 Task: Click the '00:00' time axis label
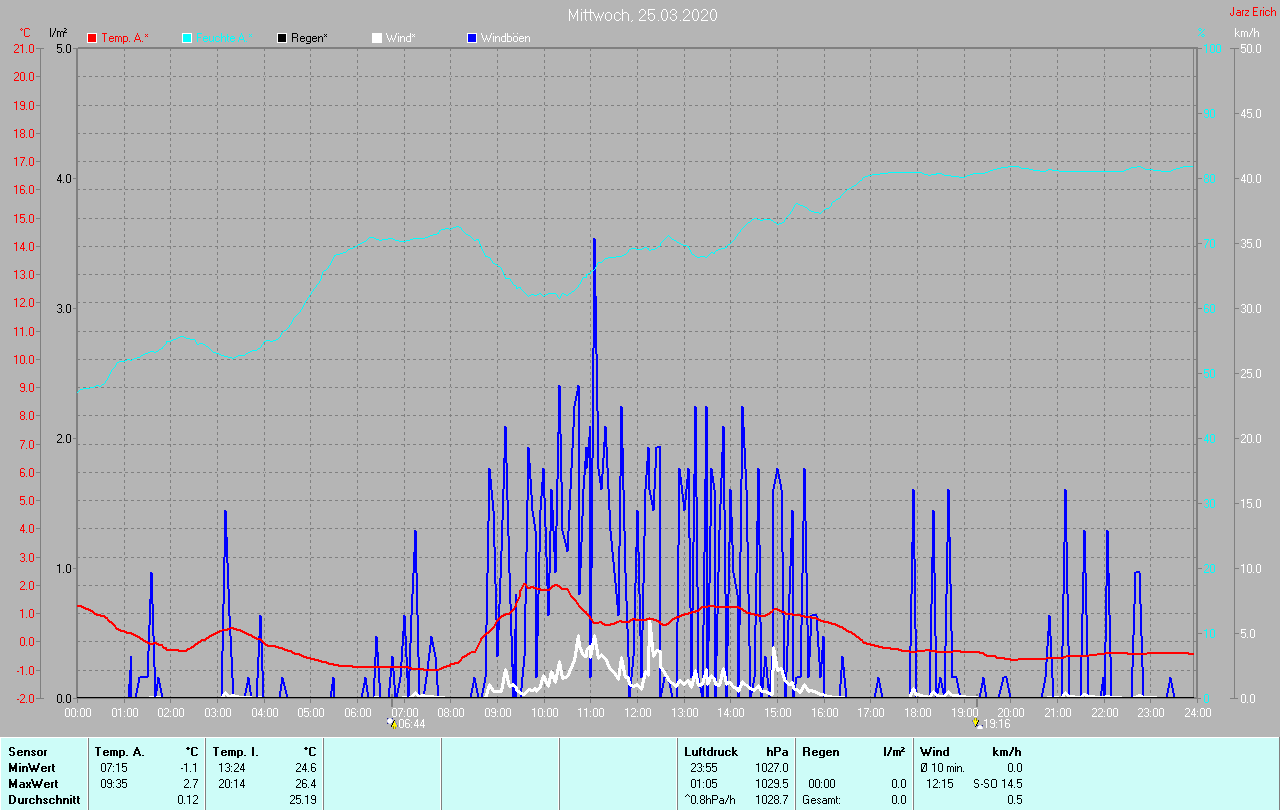[78, 712]
